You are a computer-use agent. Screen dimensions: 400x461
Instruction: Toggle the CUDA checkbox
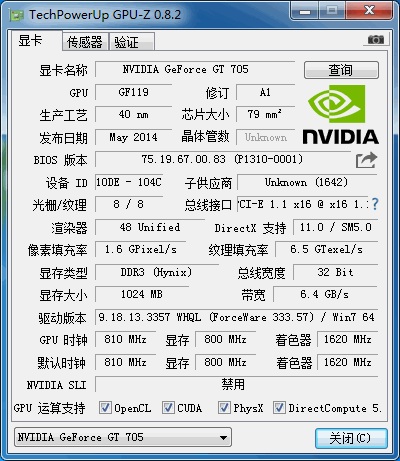click(168, 407)
